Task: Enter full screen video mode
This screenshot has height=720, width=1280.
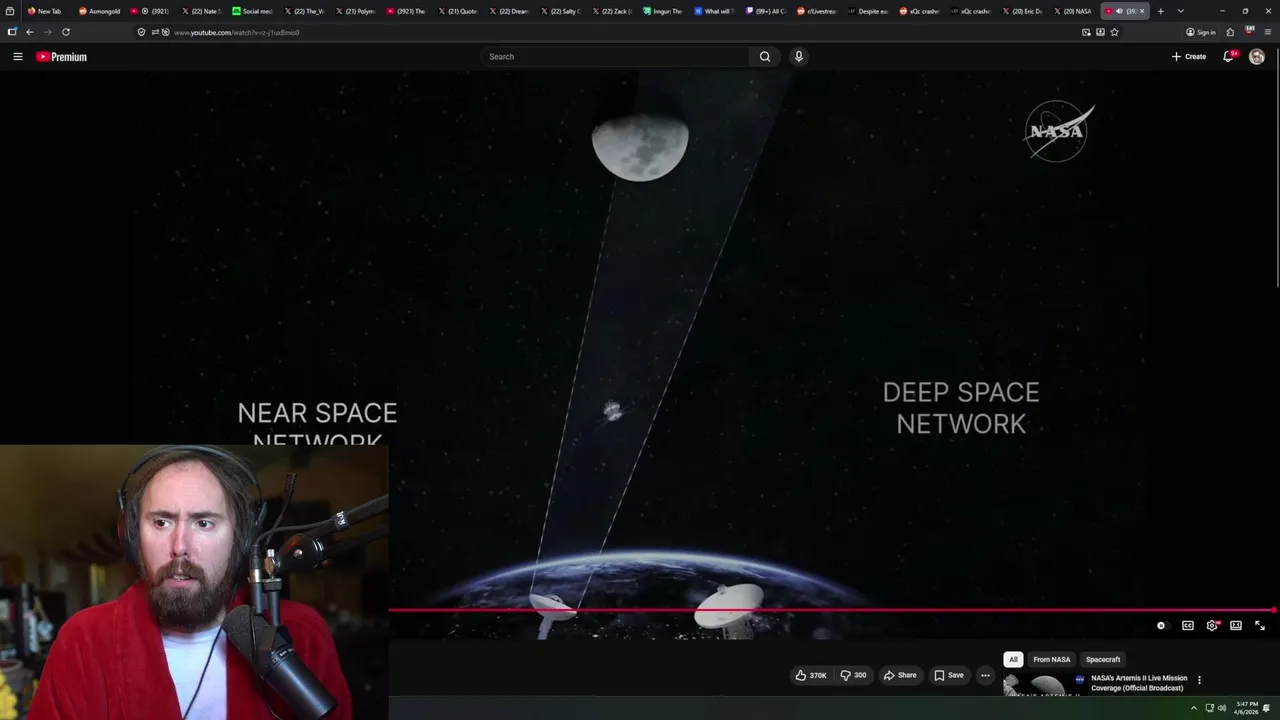Action: pos(1260,626)
